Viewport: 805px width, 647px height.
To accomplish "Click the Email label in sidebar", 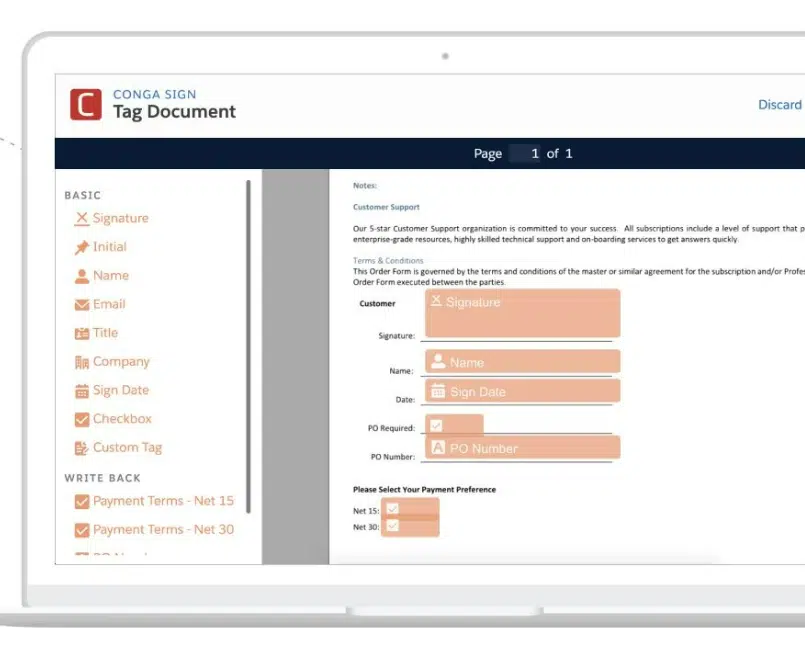I will coord(109,305).
